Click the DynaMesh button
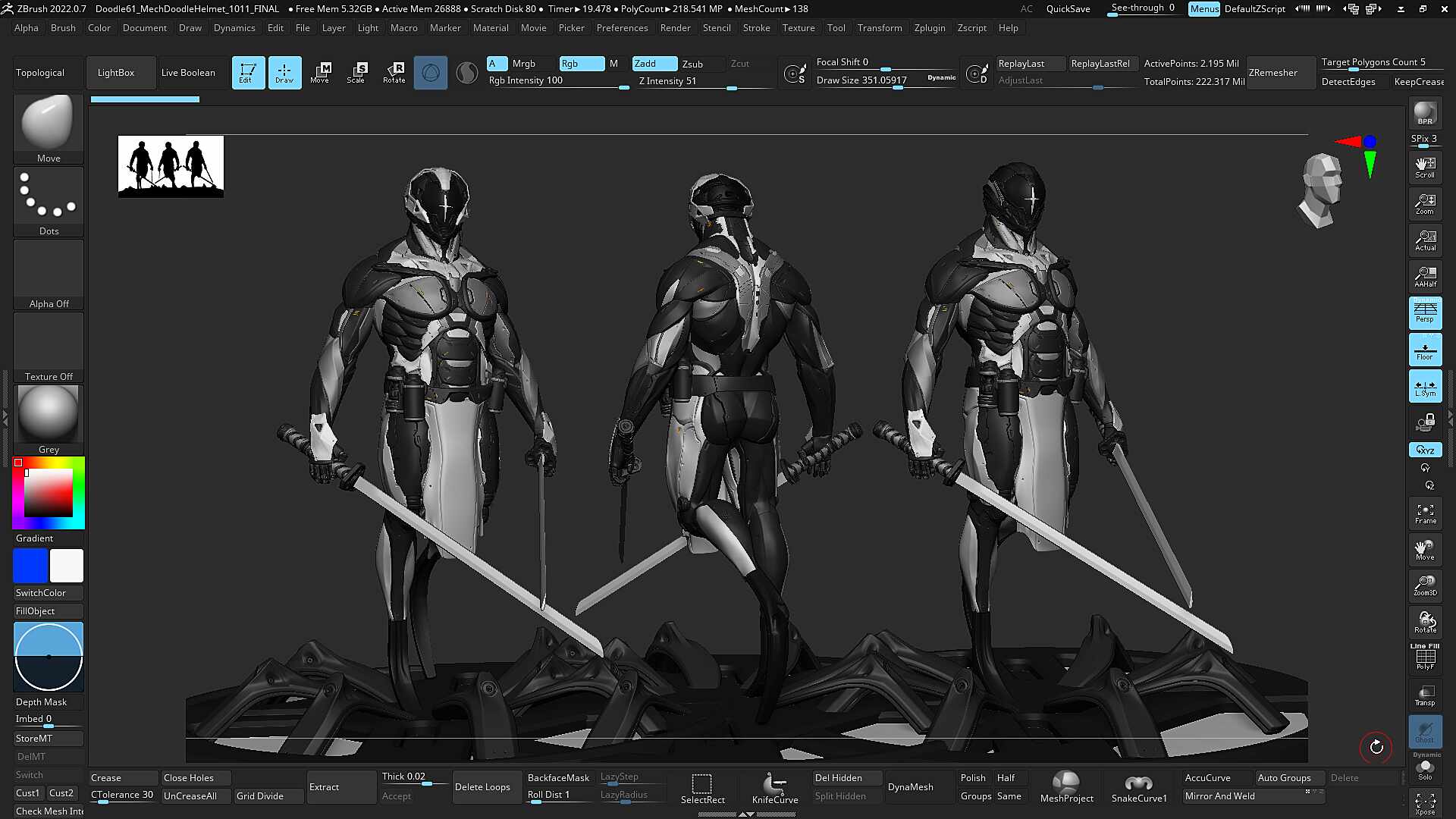Viewport: 1456px width, 819px height. [x=910, y=787]
